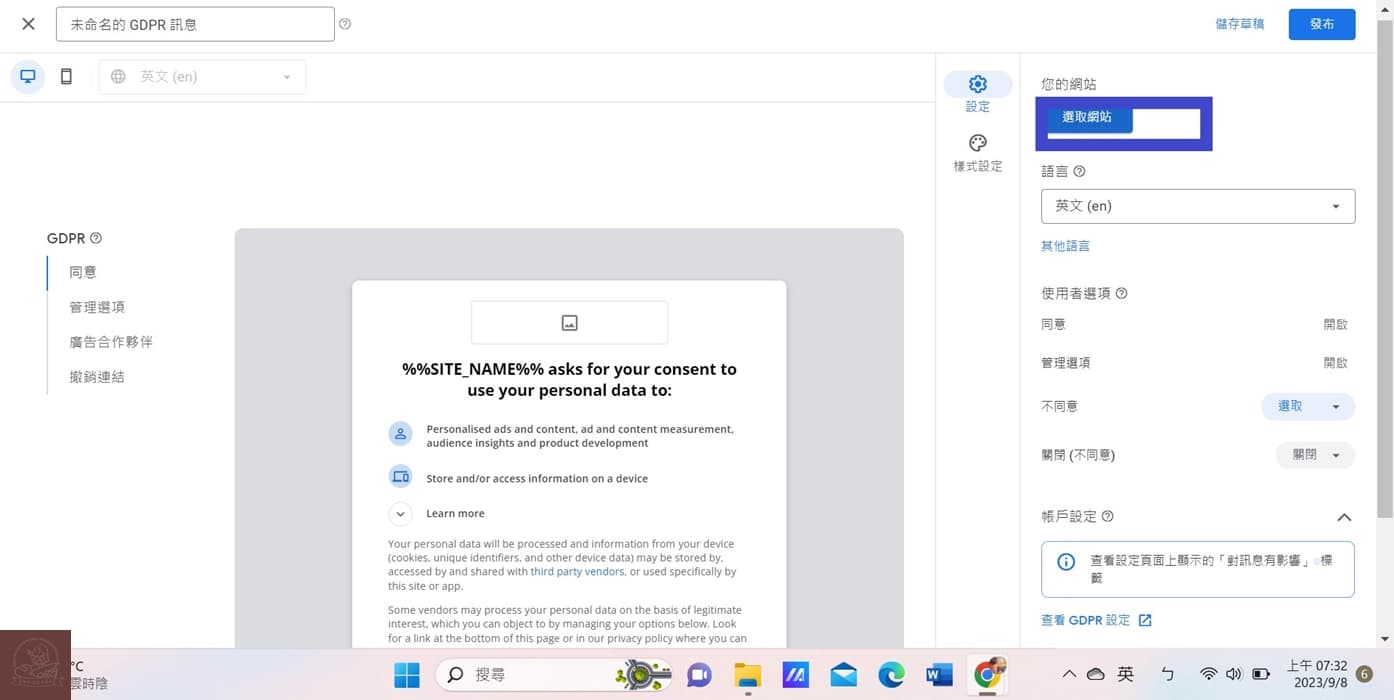Screen dimensions: 1394x700
Task: Collapse the 帳戶設定 section
Action: tap(1344, 517)
